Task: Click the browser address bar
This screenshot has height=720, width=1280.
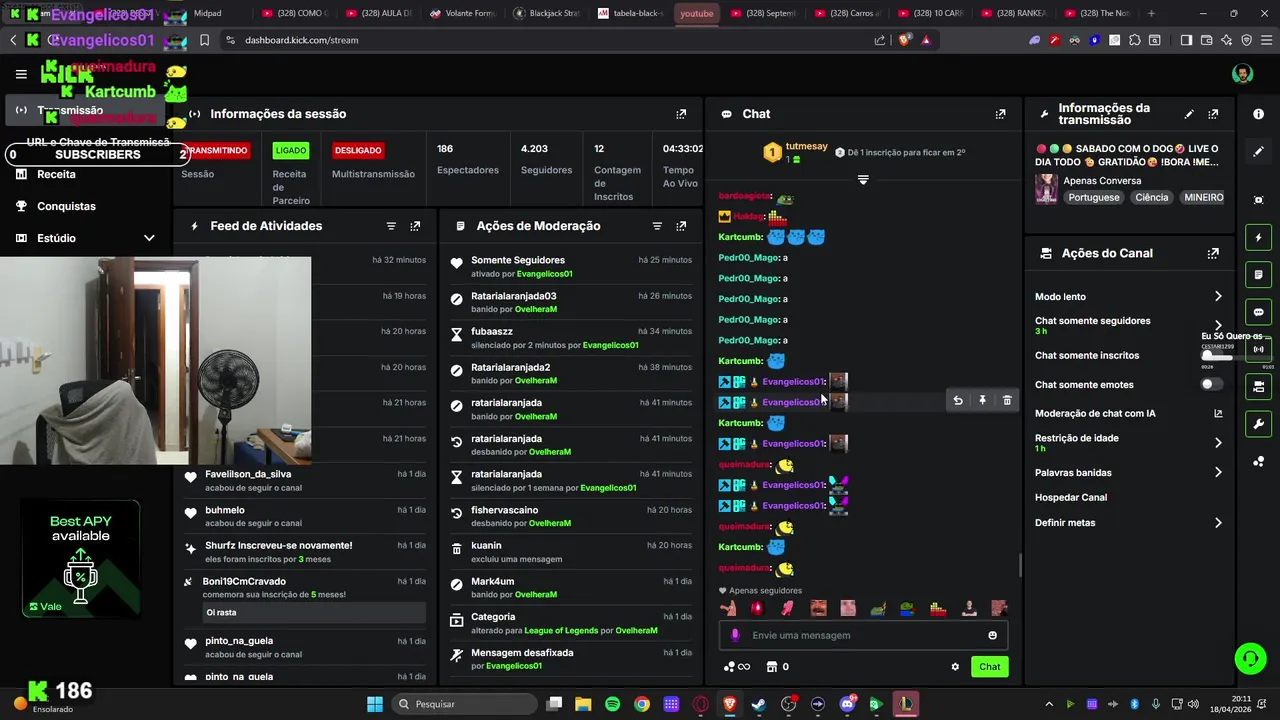Action: pyautogui.click(x=545, y=40)
